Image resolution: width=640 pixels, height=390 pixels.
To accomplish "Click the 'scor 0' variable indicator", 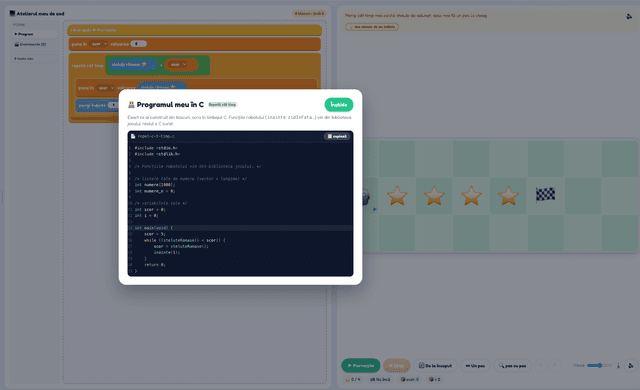I will point(410,379).
